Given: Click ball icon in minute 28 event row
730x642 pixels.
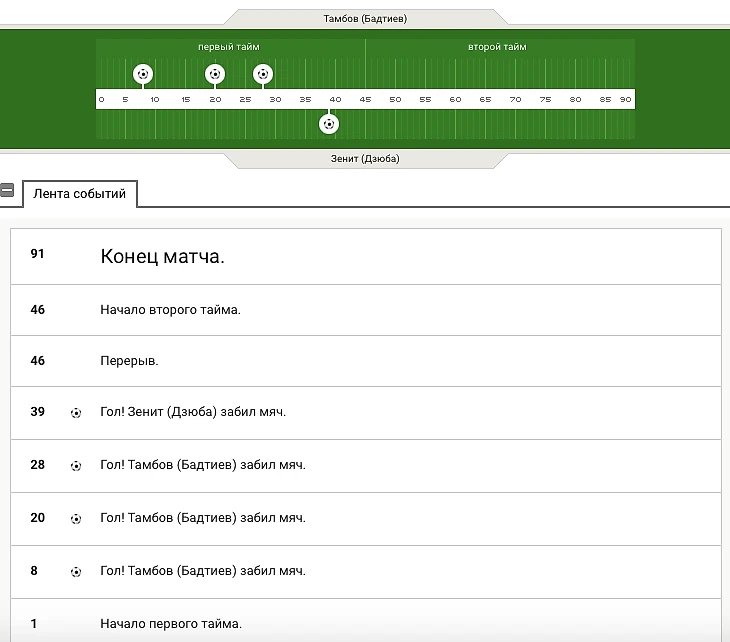Looking at the screenshot, I should click(x=76, y=466).
